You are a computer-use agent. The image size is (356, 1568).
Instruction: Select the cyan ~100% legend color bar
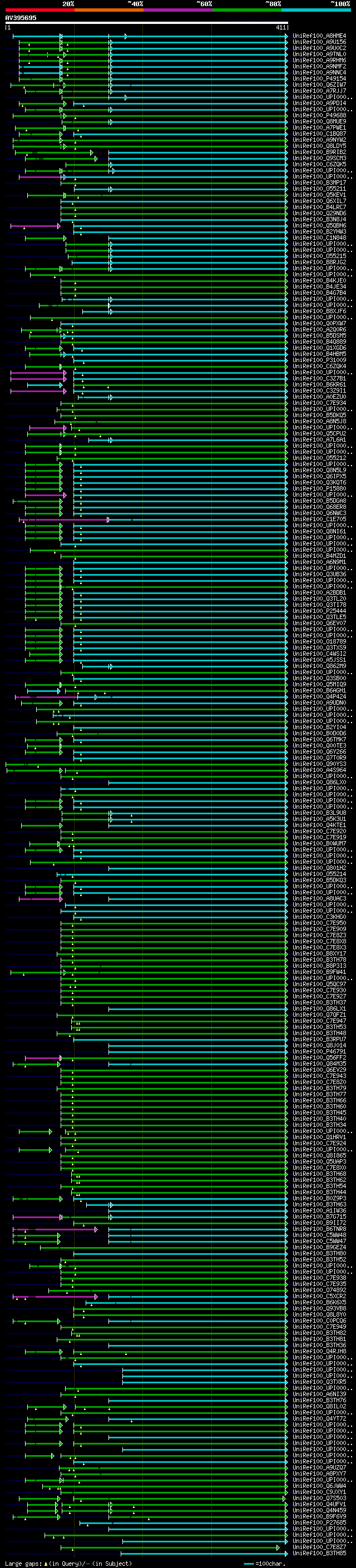click(x=316, y=11)
